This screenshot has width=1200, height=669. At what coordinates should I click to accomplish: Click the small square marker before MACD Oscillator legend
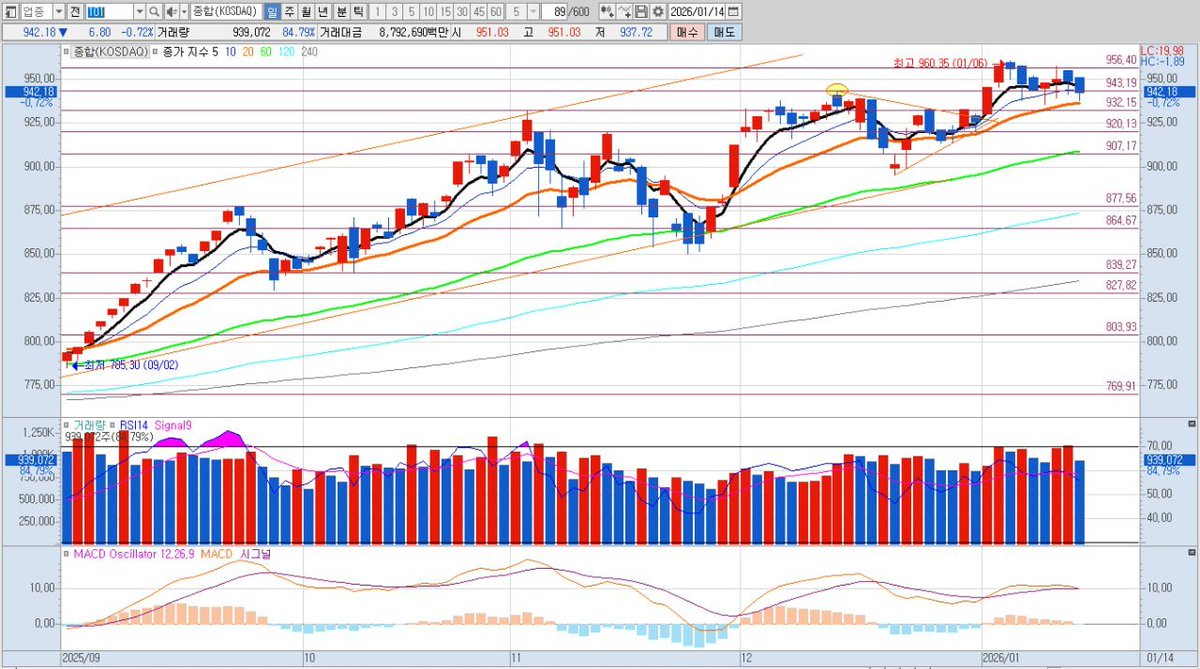tap(66, 553)
